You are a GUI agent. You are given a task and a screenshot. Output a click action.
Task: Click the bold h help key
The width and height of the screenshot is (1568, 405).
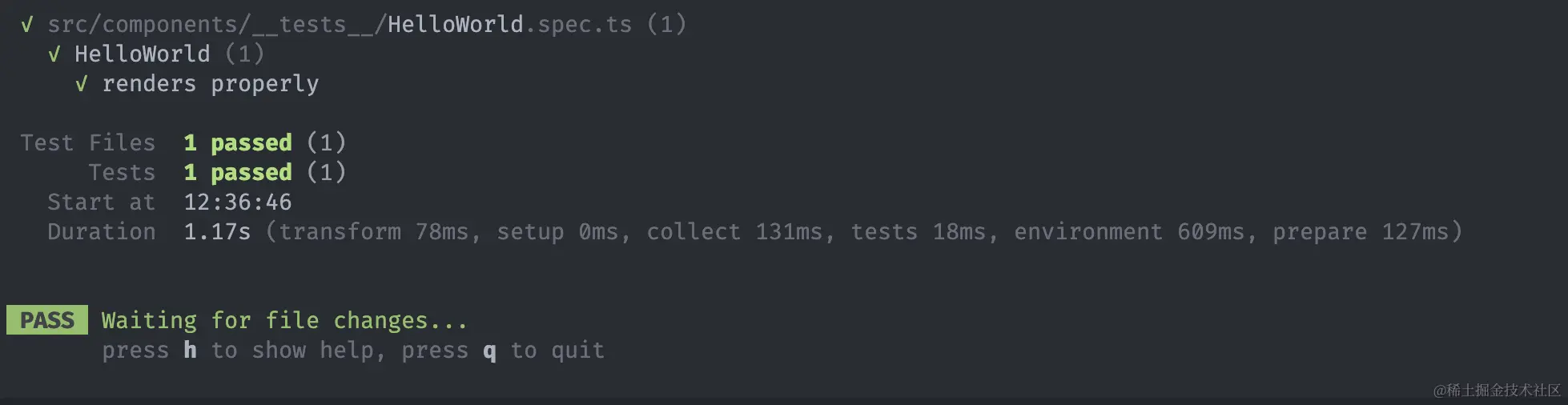[190, 350]
